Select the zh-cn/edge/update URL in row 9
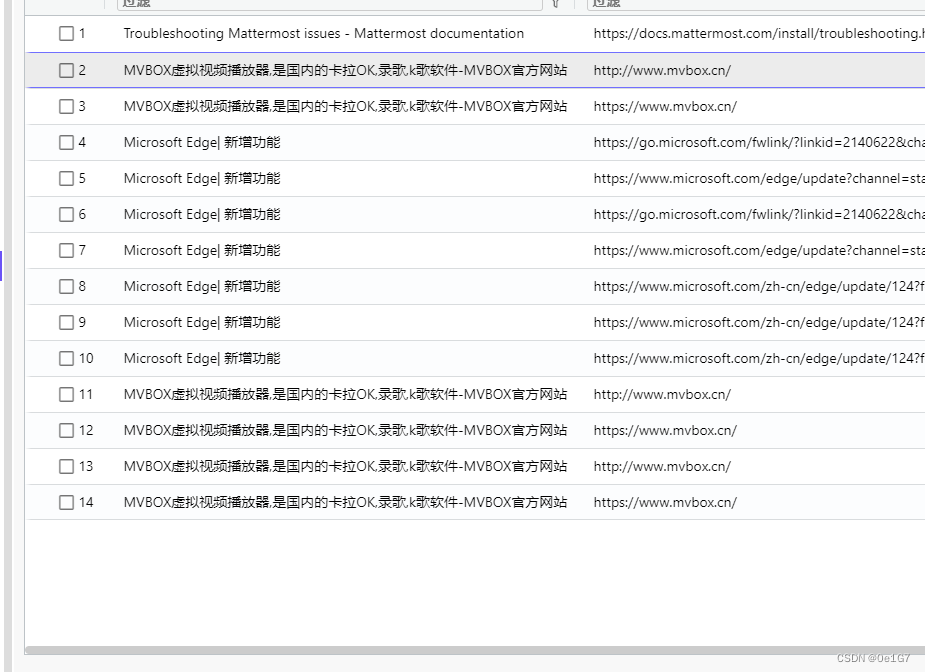The height and width of the screenshot is (672, 925). coord(759,323)
